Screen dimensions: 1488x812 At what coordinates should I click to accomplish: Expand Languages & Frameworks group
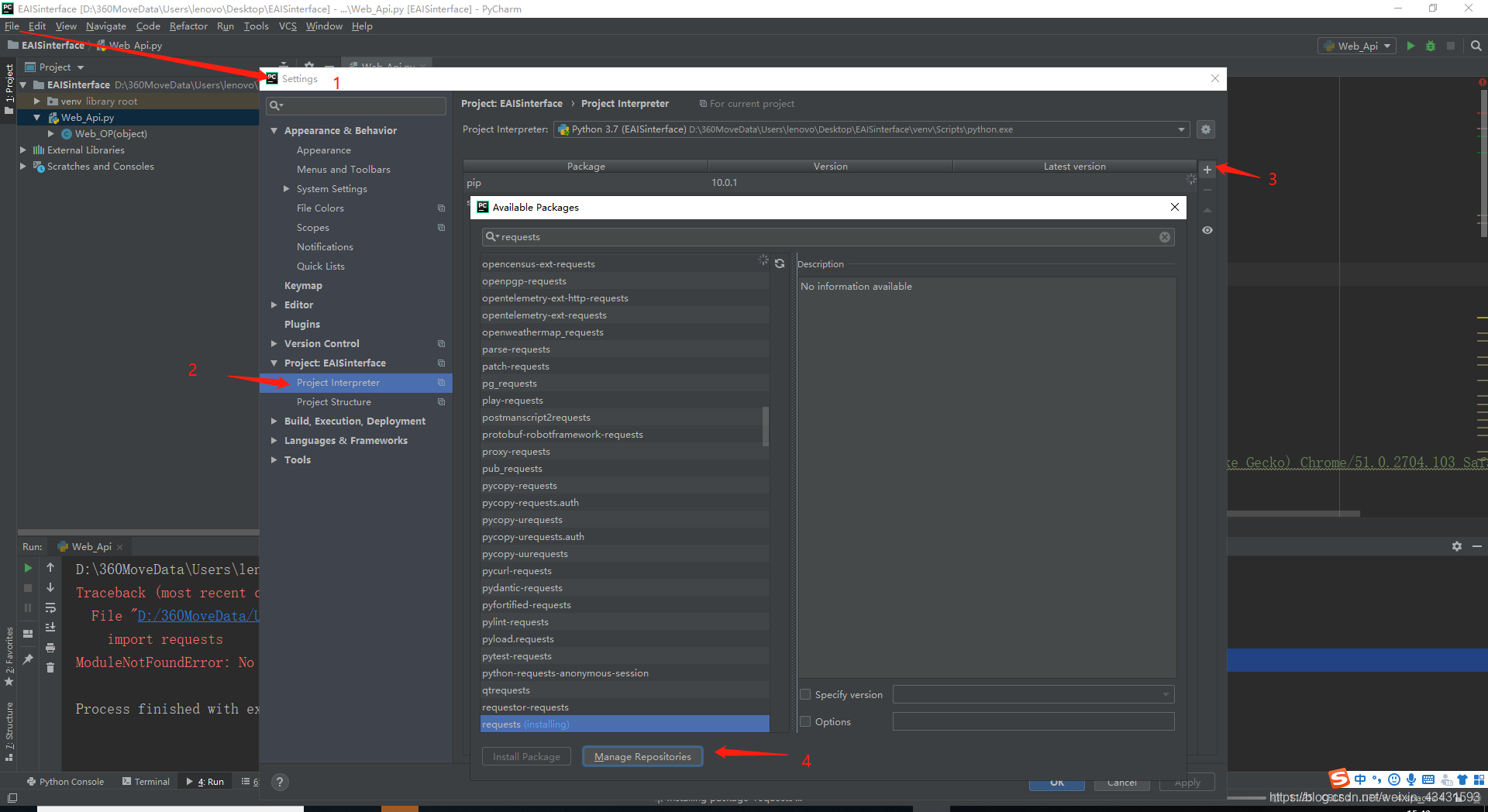coord(274,441)
